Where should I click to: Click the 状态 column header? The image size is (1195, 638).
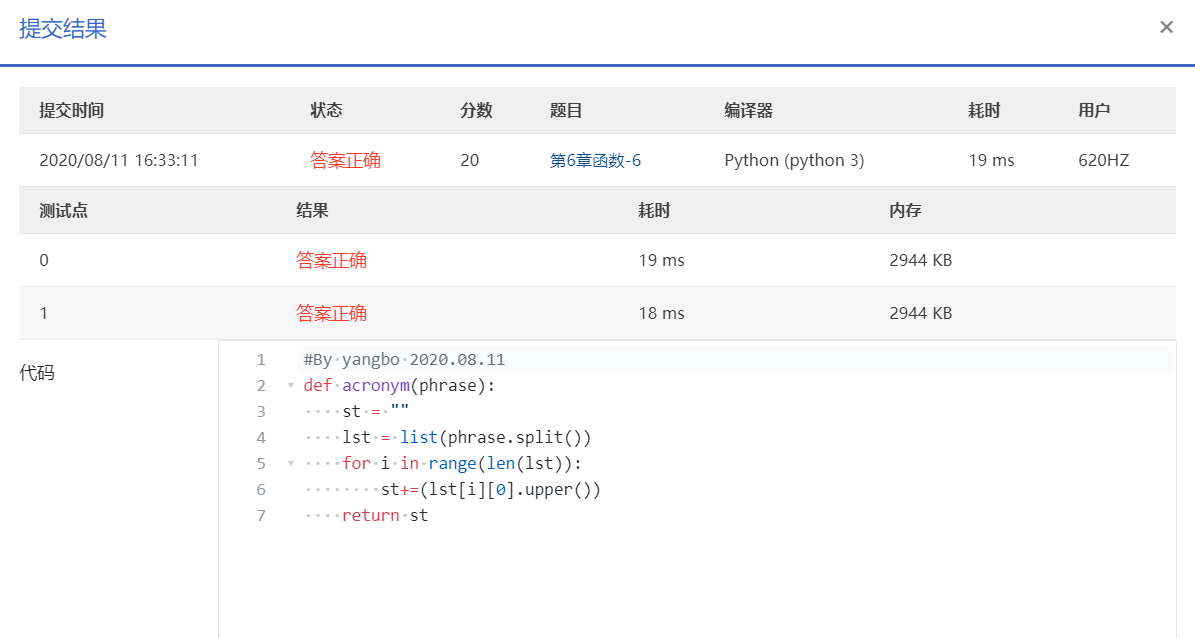(x=327, y=110)
